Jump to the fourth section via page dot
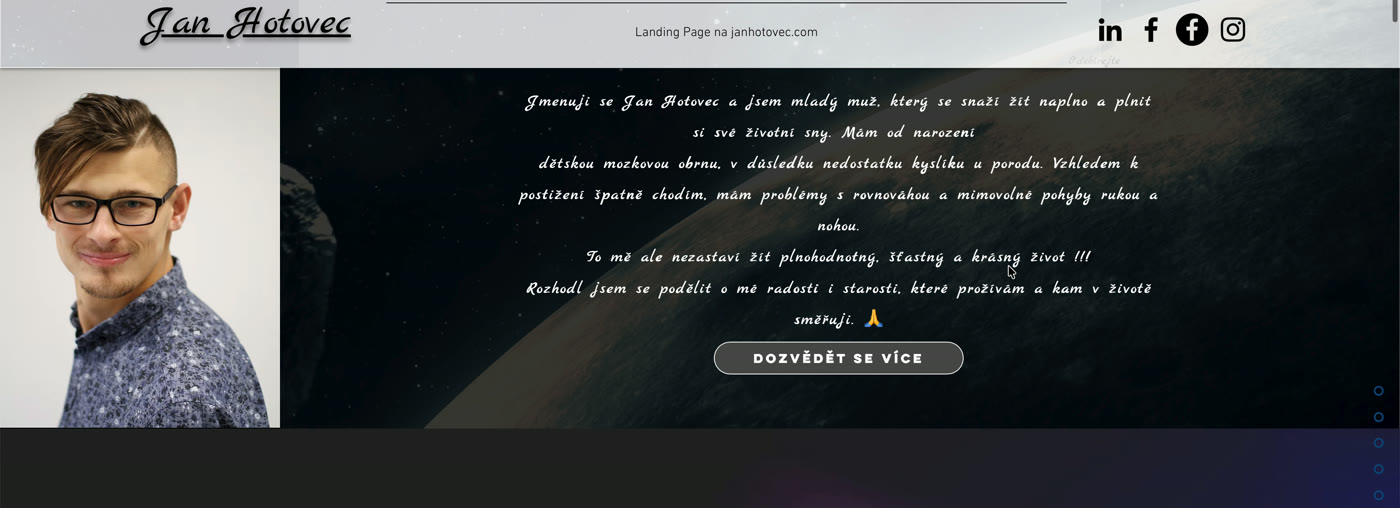Image resolution: width=1400 pixels, height=508 pixels. [1378, 469]
